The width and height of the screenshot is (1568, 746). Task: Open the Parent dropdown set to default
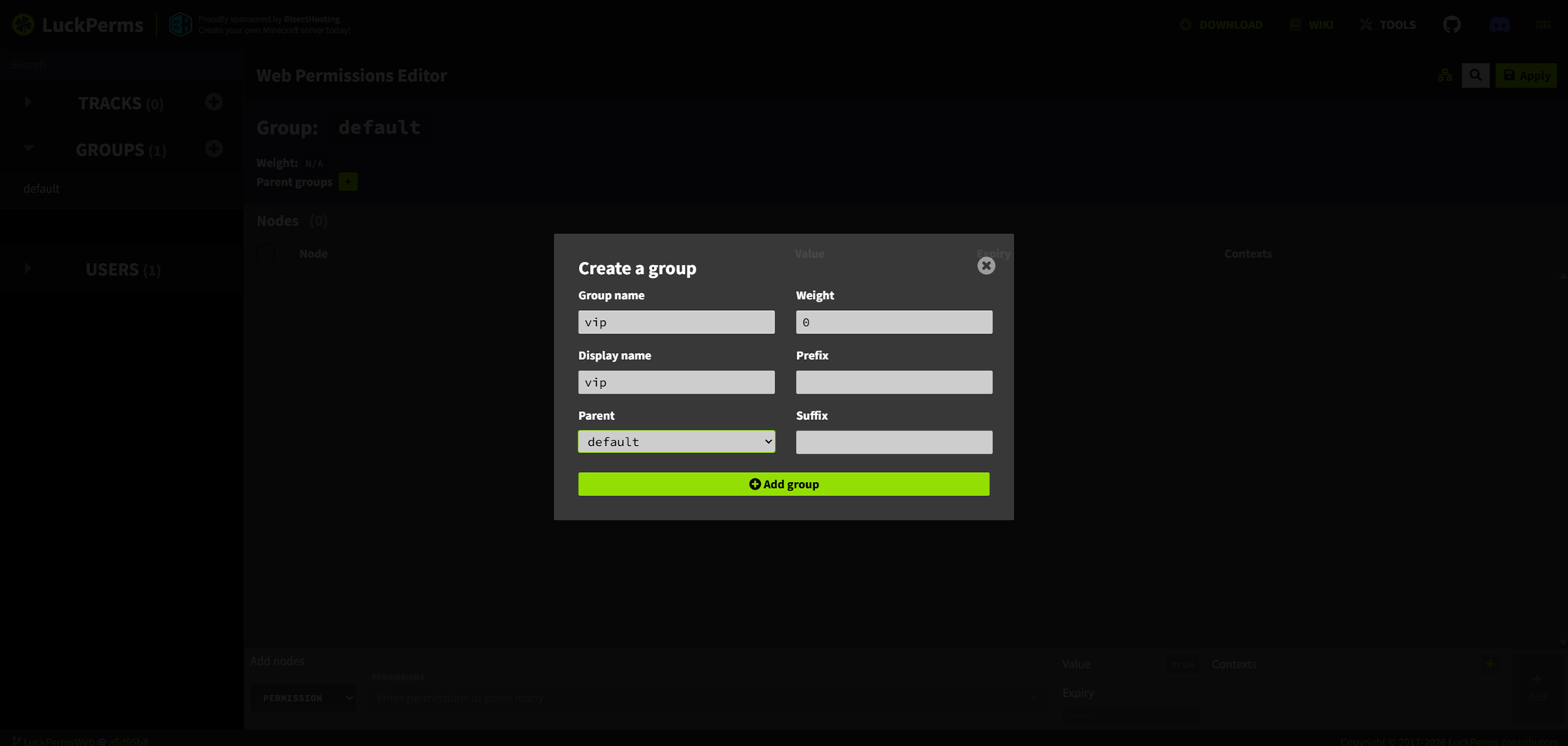tap(676, 441)
